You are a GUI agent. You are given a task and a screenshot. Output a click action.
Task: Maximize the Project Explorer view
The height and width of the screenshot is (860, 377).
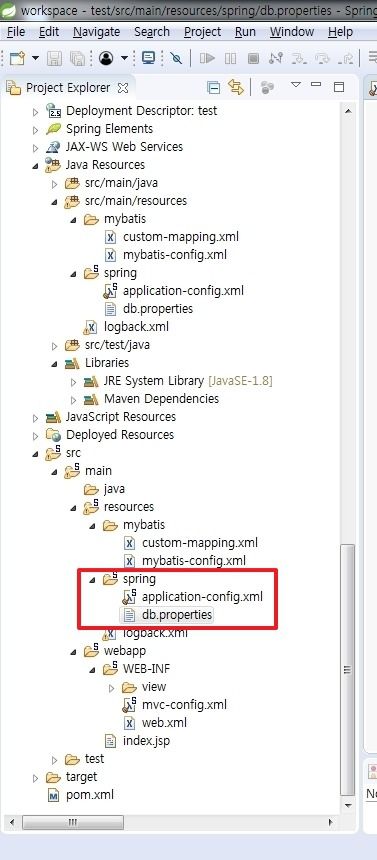click(339, 86)
